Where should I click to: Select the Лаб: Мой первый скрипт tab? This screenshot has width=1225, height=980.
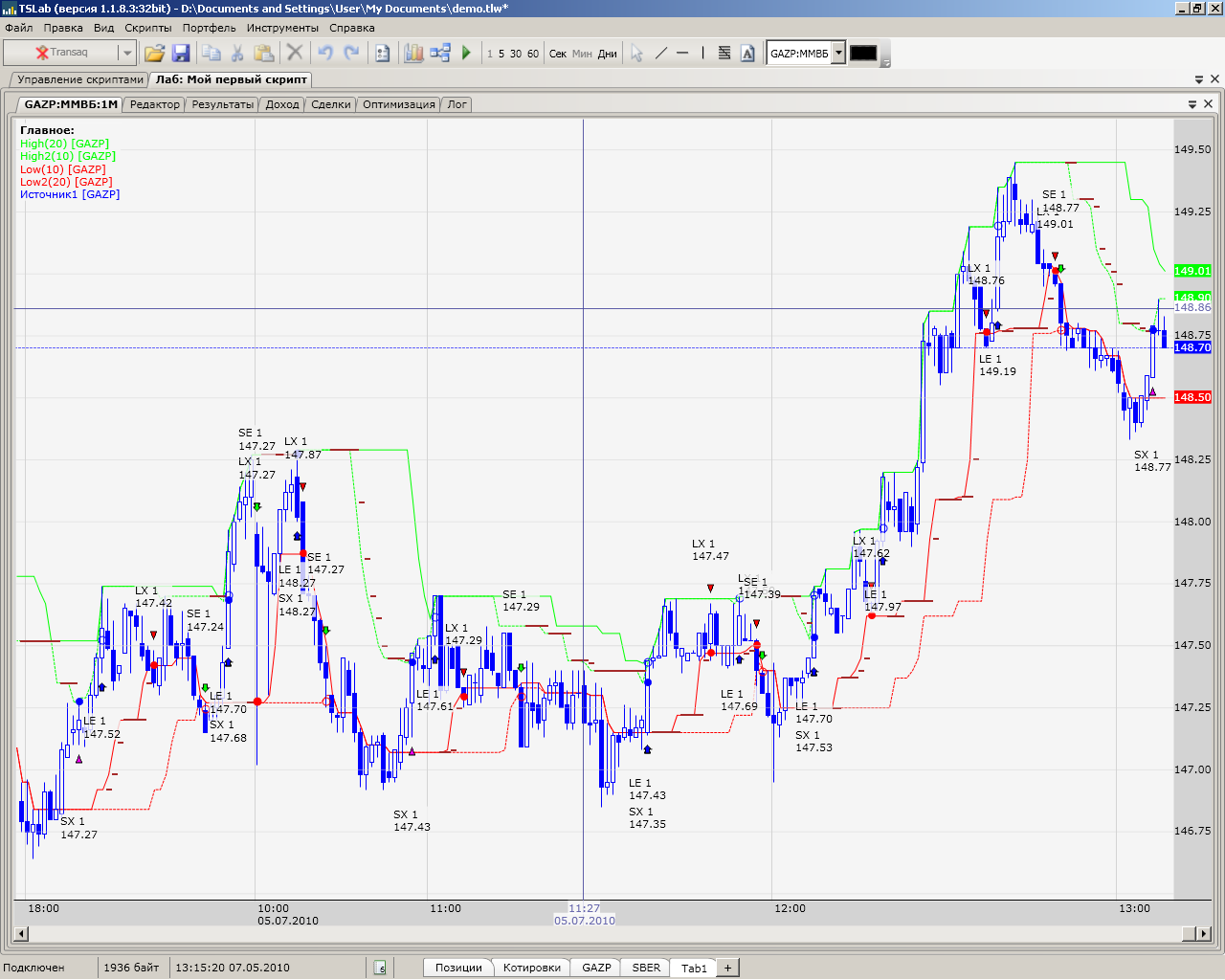232,79
